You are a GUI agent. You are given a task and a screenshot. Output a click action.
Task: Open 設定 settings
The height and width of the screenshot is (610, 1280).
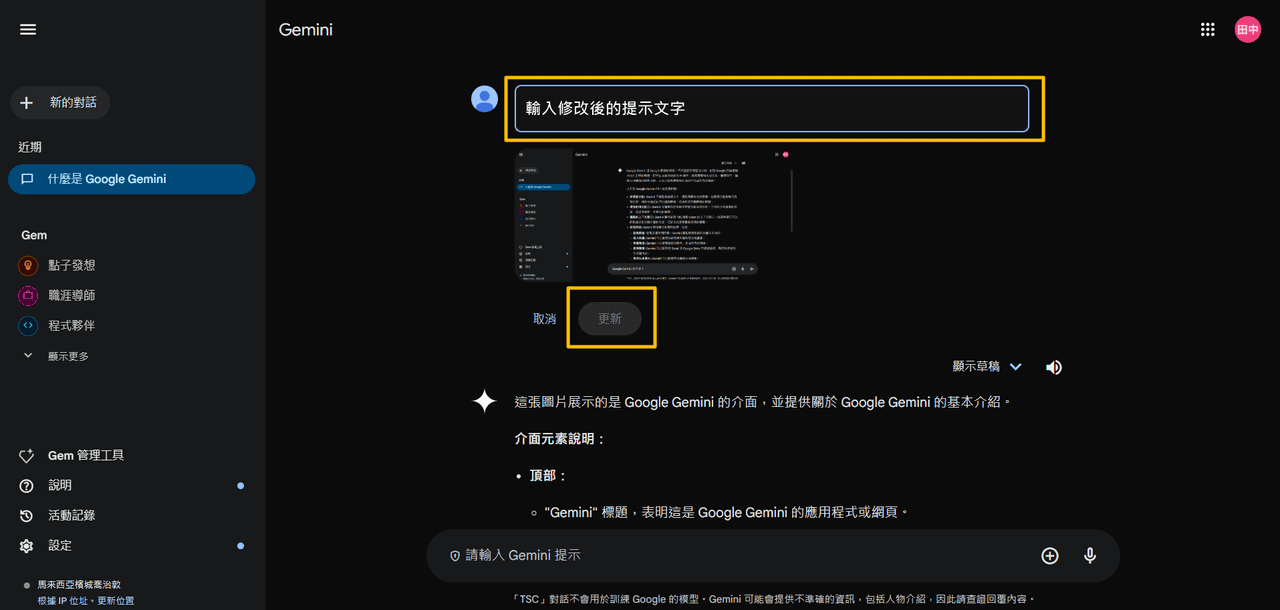tap(60, 545)
